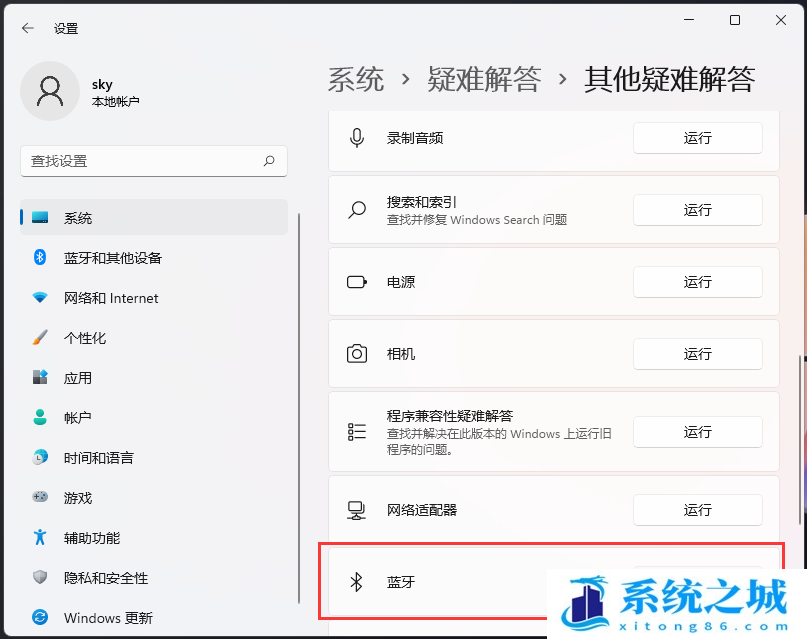Open the 应用 (Apps) sidebar item
The height and width of the screenshot is (639, 807).
78,378
